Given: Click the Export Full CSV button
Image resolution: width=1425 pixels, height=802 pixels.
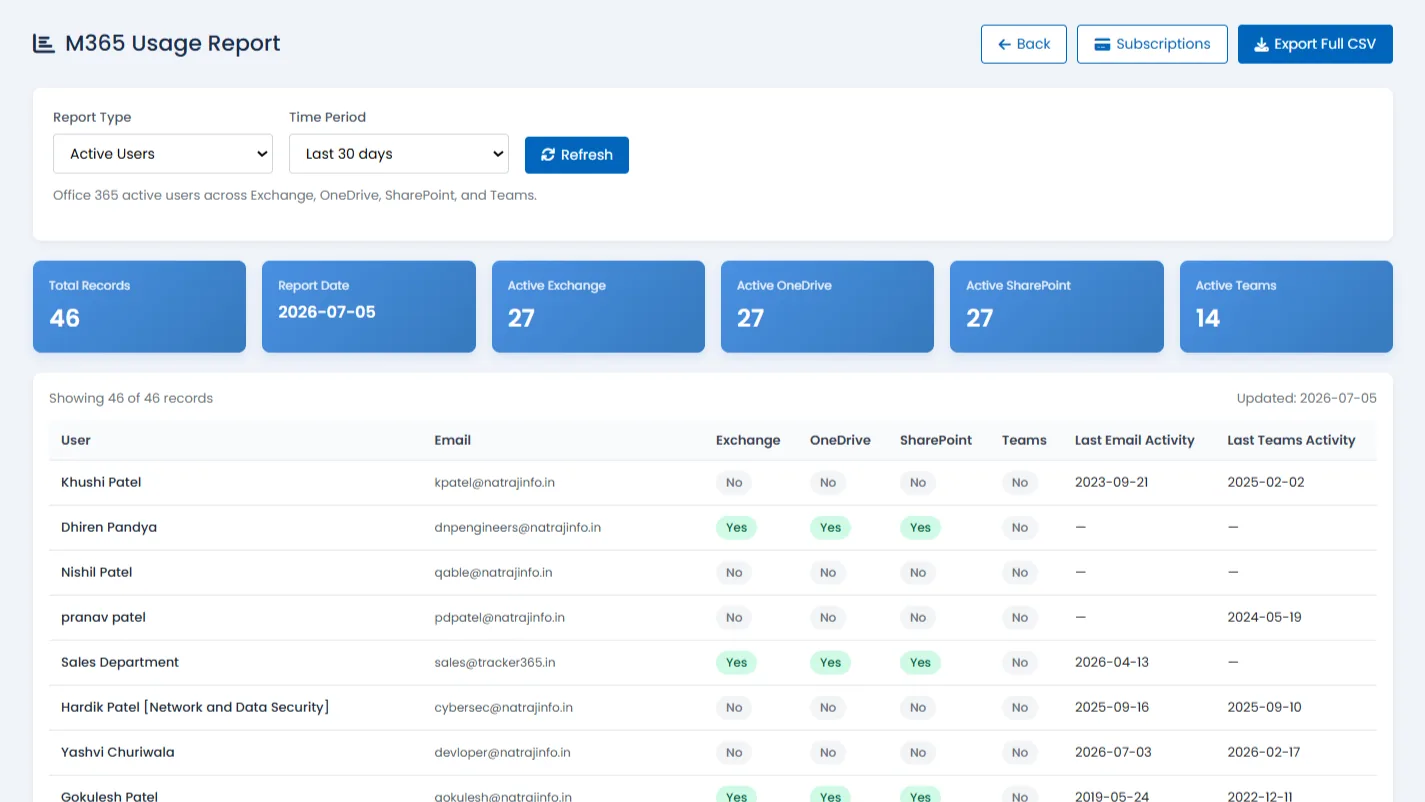Looking at the screenshot, I should point(1315,44).
